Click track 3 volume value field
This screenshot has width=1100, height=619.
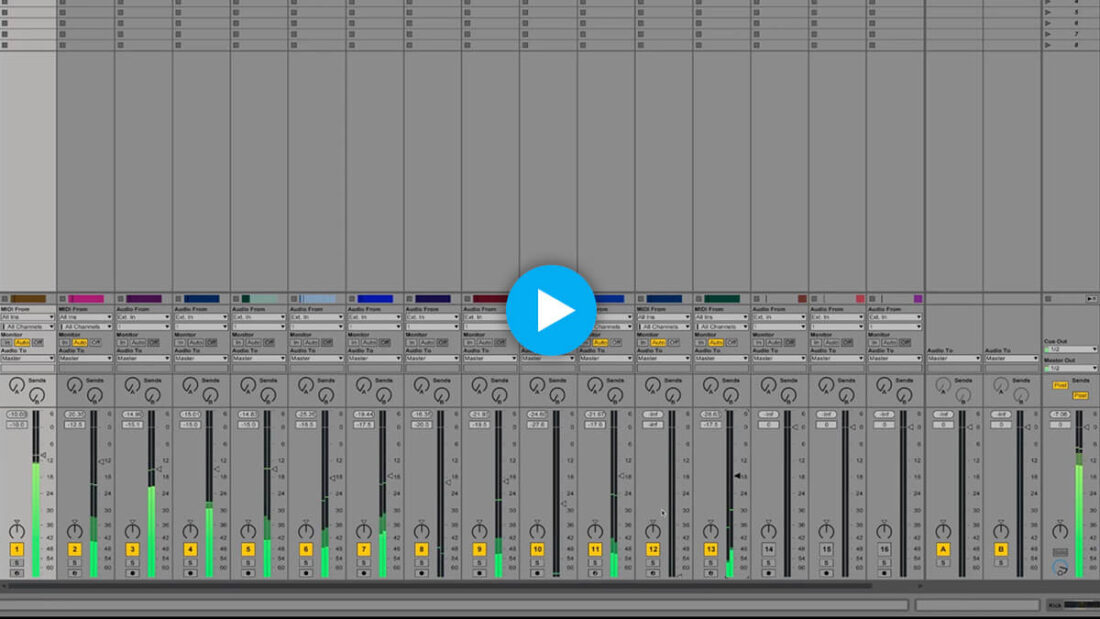click(x=132, y=425)
